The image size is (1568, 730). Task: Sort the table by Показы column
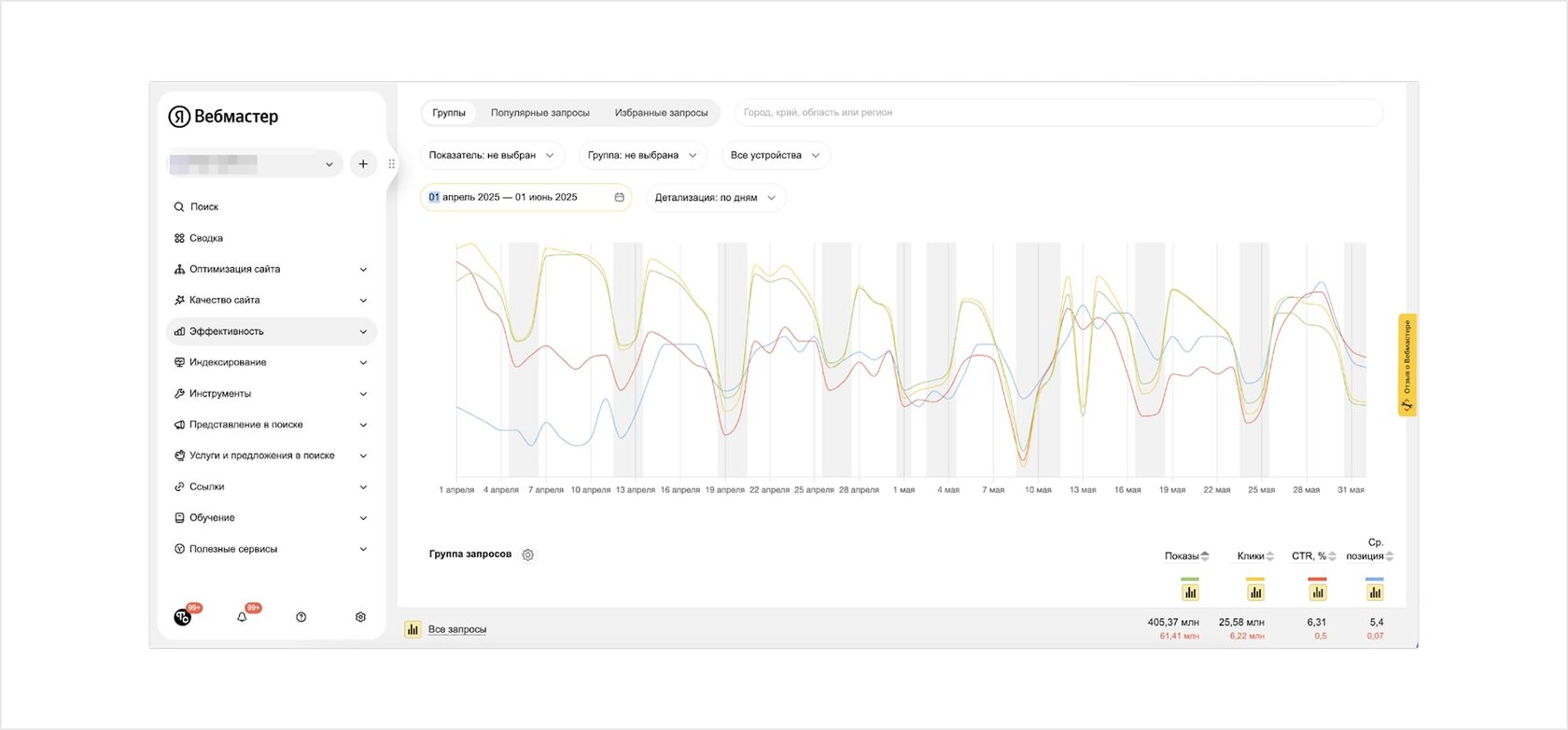point(1186,556)
